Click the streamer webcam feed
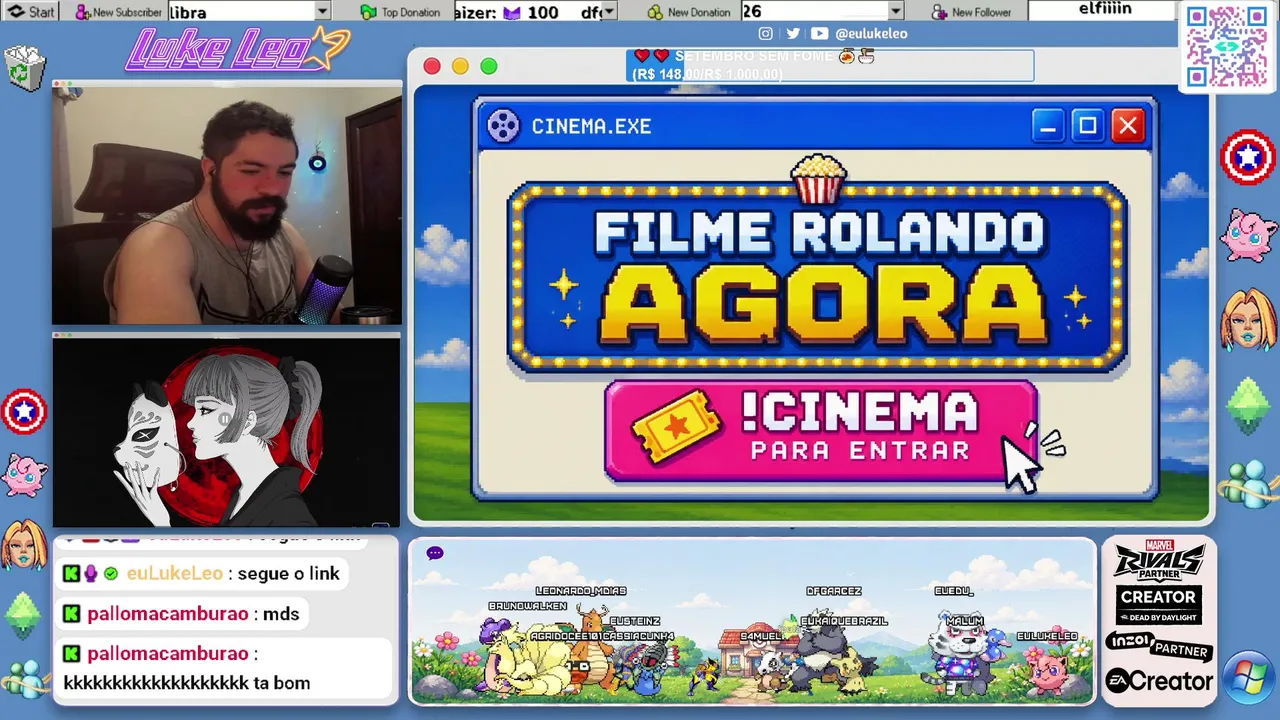Image resolution: width=1280 pixels, height=720 pixels. click(x=227, y=205)
